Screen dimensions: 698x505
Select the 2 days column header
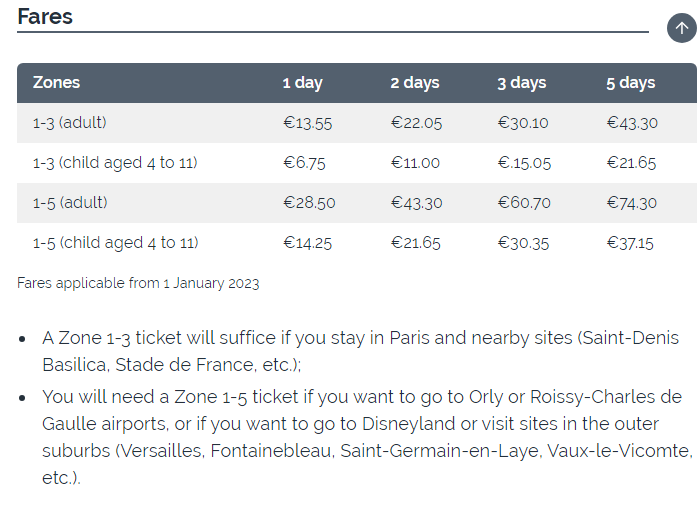[415, 83]
